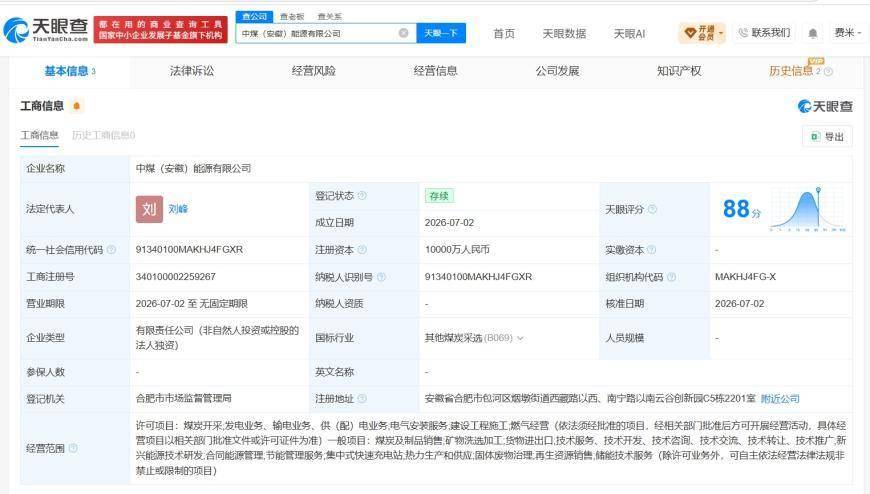
Task: Click the phone icon beside 联系我们
Action: point(743,33)
